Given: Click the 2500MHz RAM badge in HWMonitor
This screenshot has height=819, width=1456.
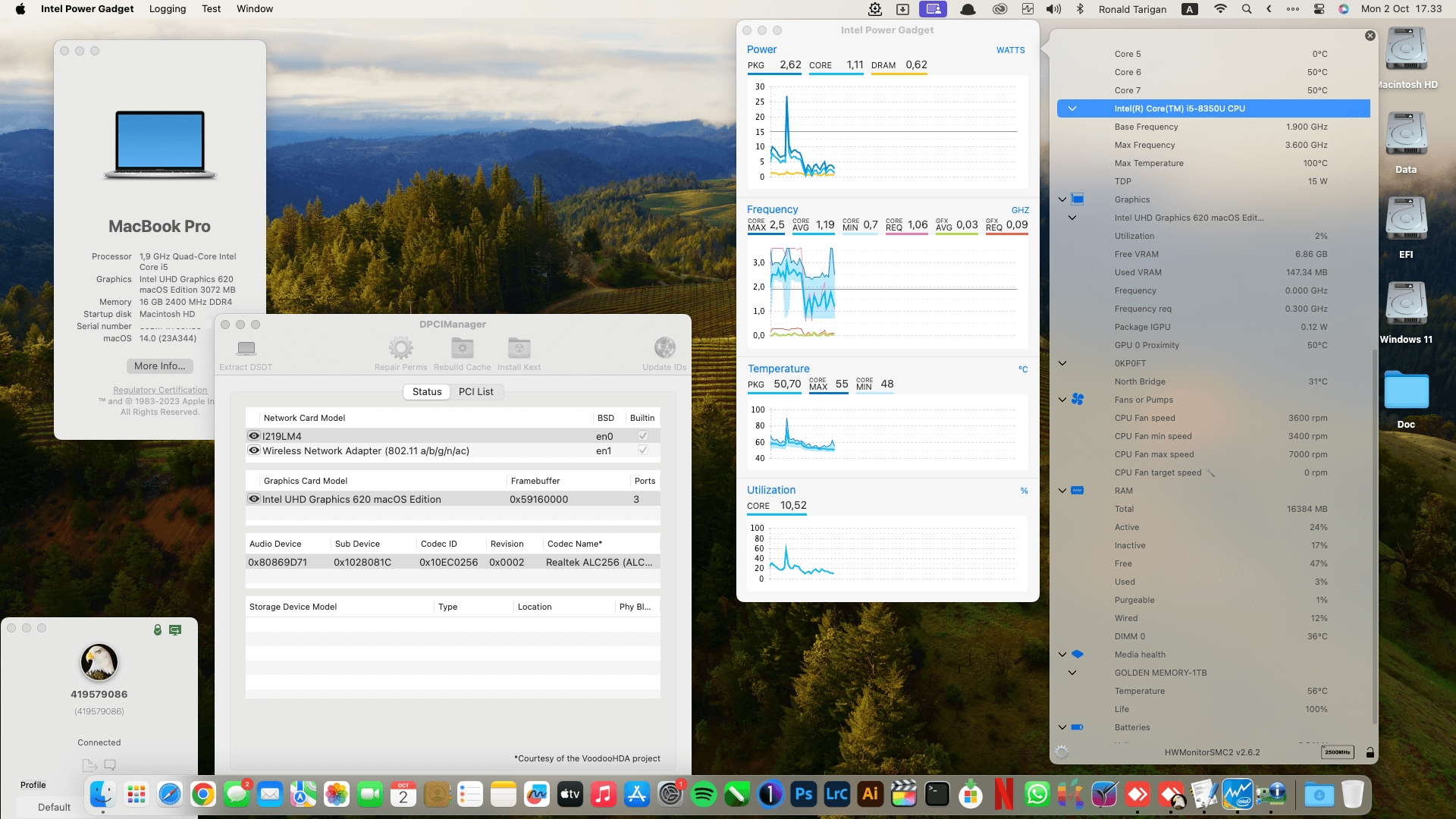Looking at the screenshot, I should point(1337,752).
